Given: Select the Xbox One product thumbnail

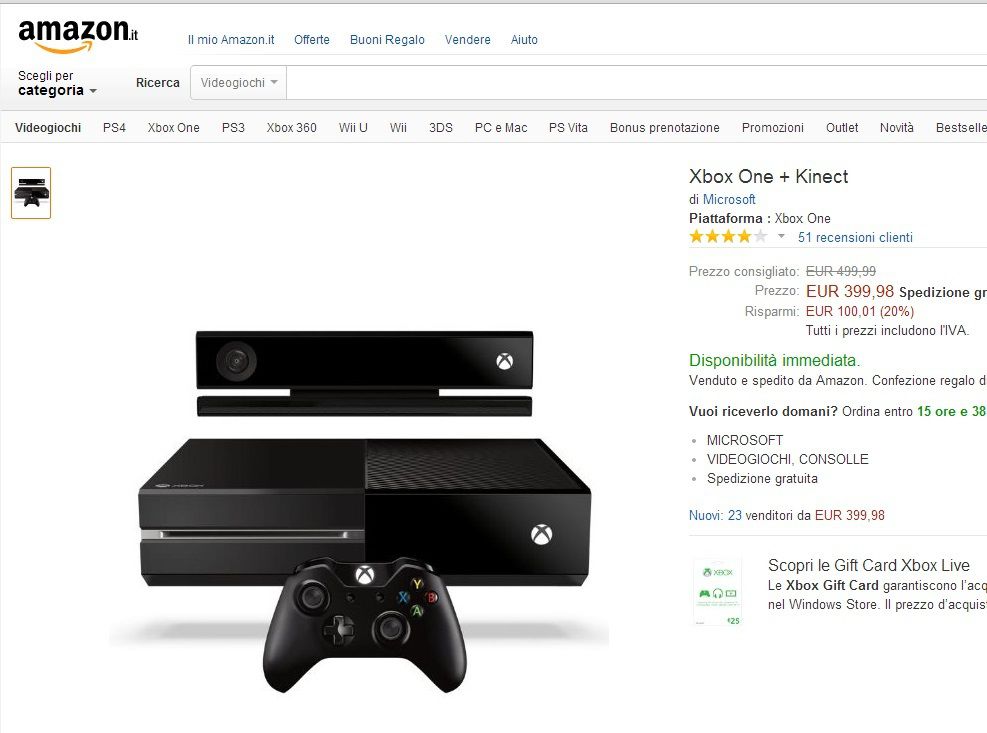Looking at the screenshot, I should (31, 193).
